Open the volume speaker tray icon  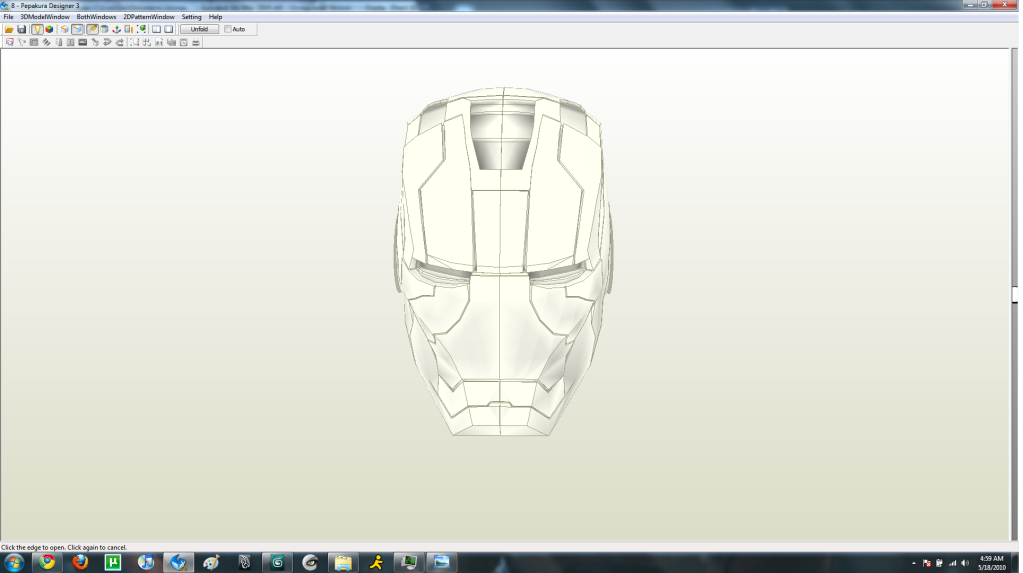pyautogui.click(x=965, y=563)
